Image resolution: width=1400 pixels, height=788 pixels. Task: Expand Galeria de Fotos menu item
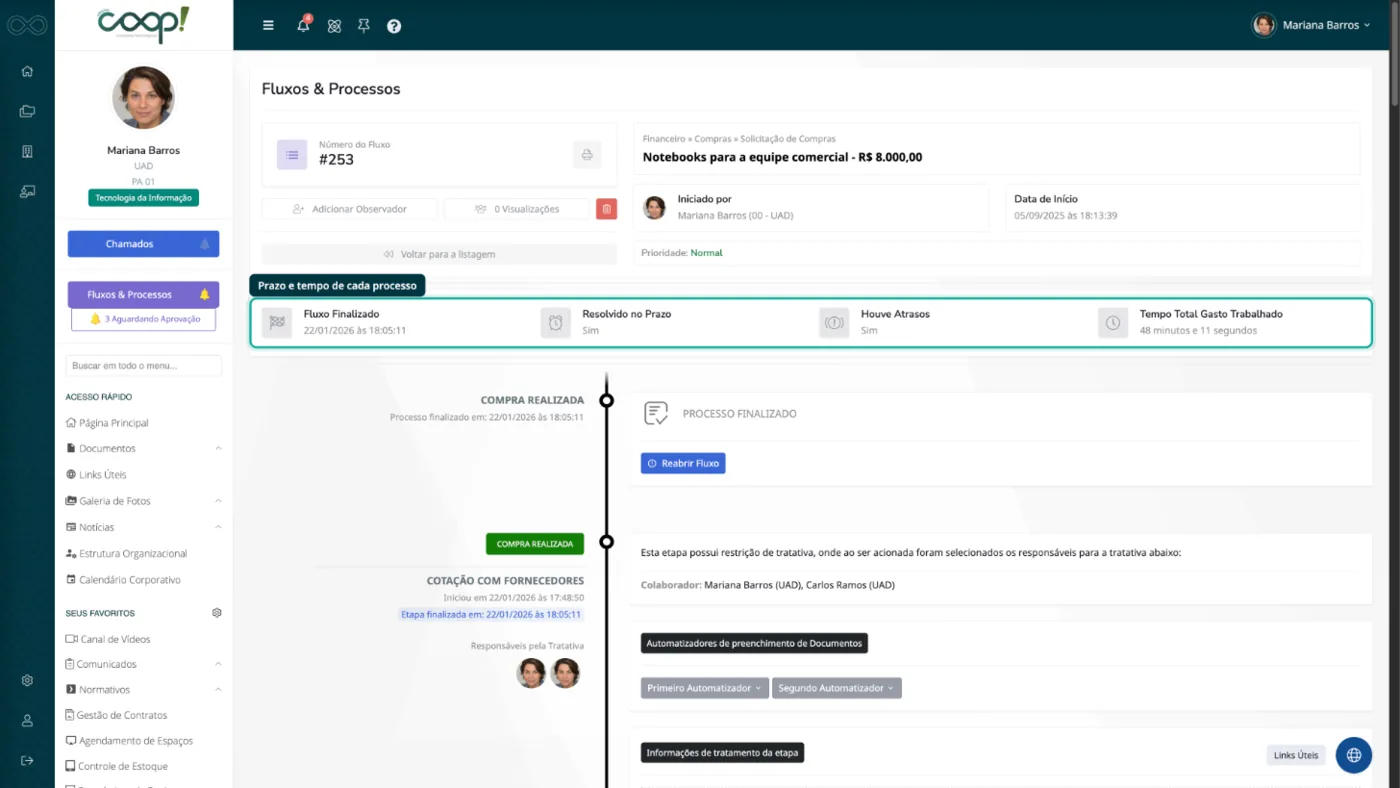point(144,501)
